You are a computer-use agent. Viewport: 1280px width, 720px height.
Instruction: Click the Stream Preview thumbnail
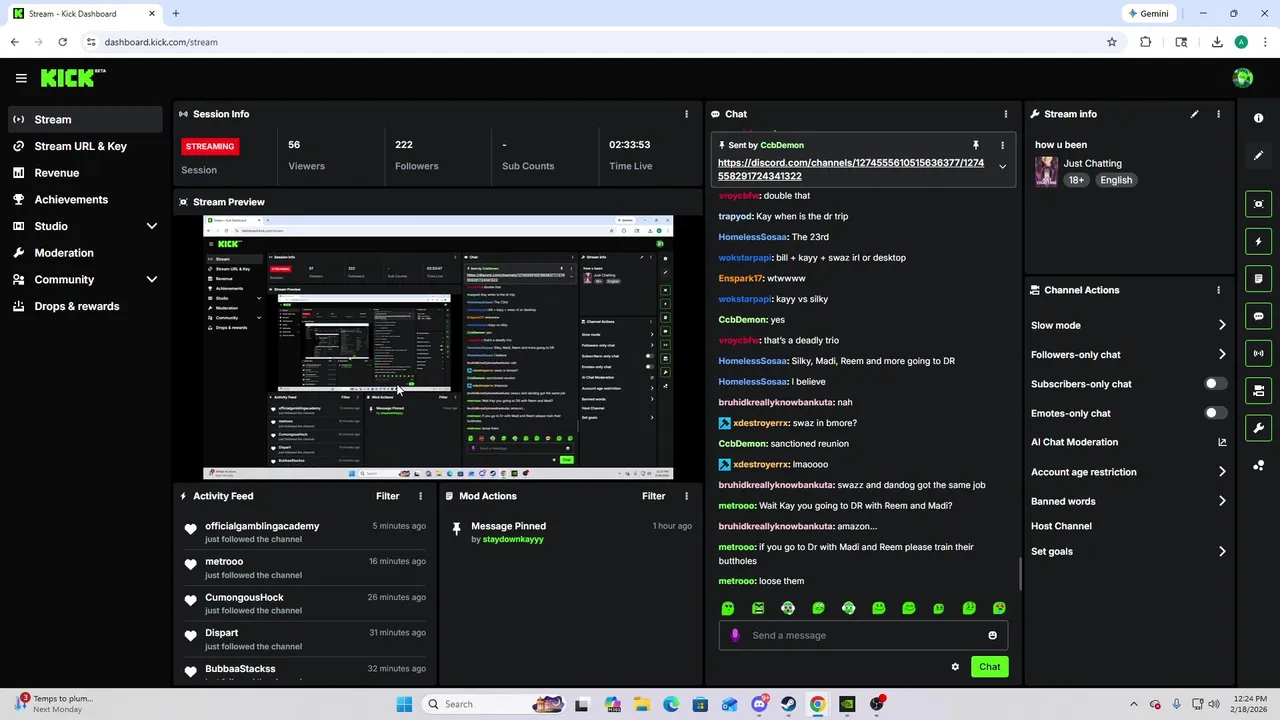(x=438, y=347)
